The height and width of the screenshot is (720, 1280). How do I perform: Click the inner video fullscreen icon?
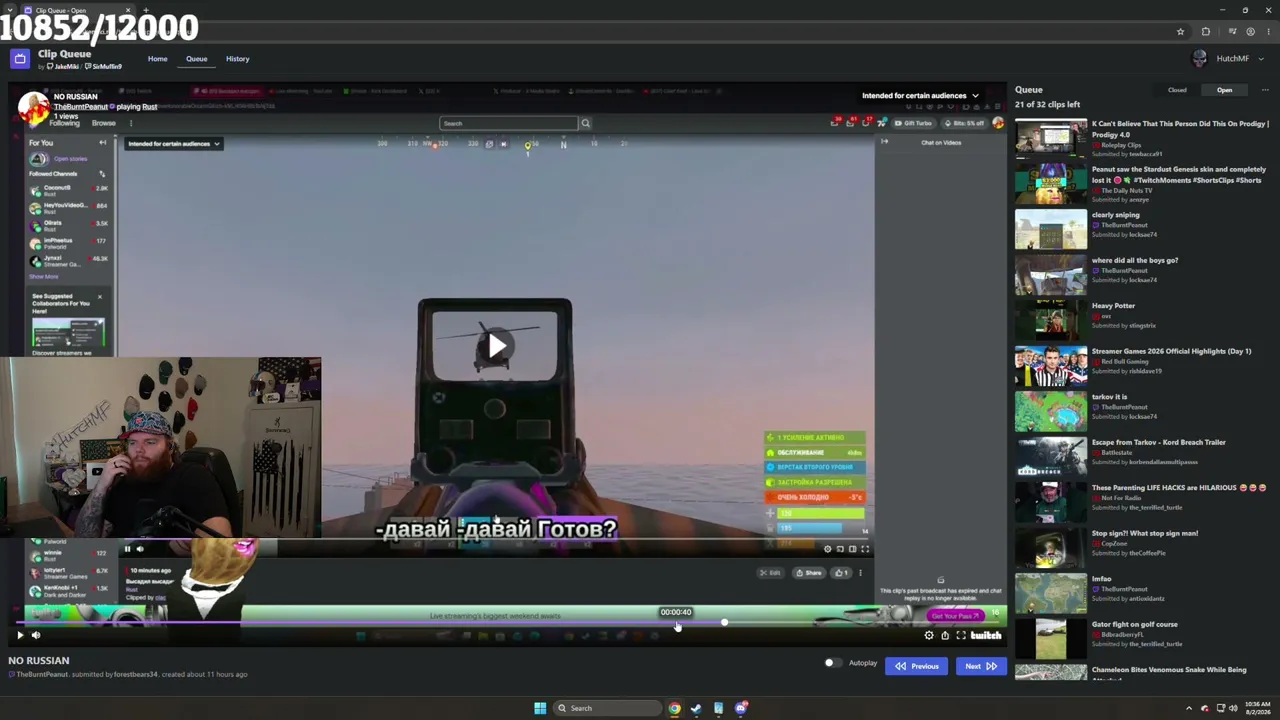point(865,549)
